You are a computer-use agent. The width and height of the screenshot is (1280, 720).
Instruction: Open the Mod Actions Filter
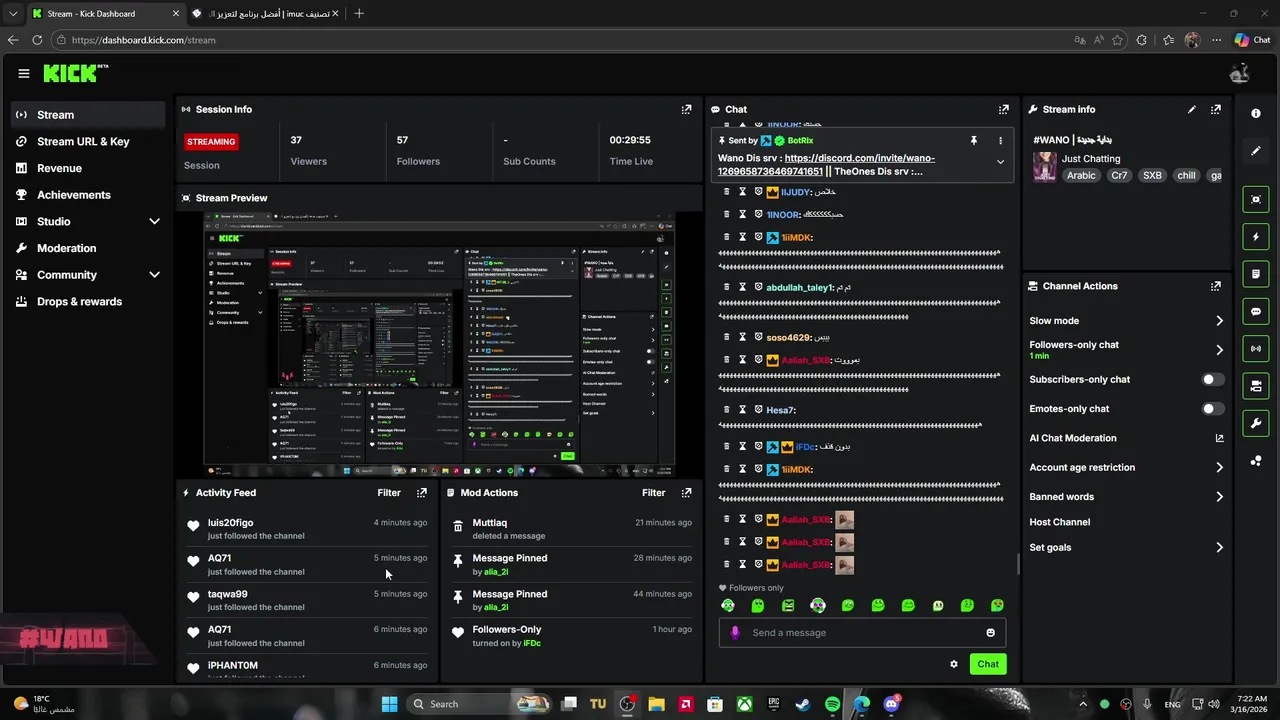pos(653,492)
